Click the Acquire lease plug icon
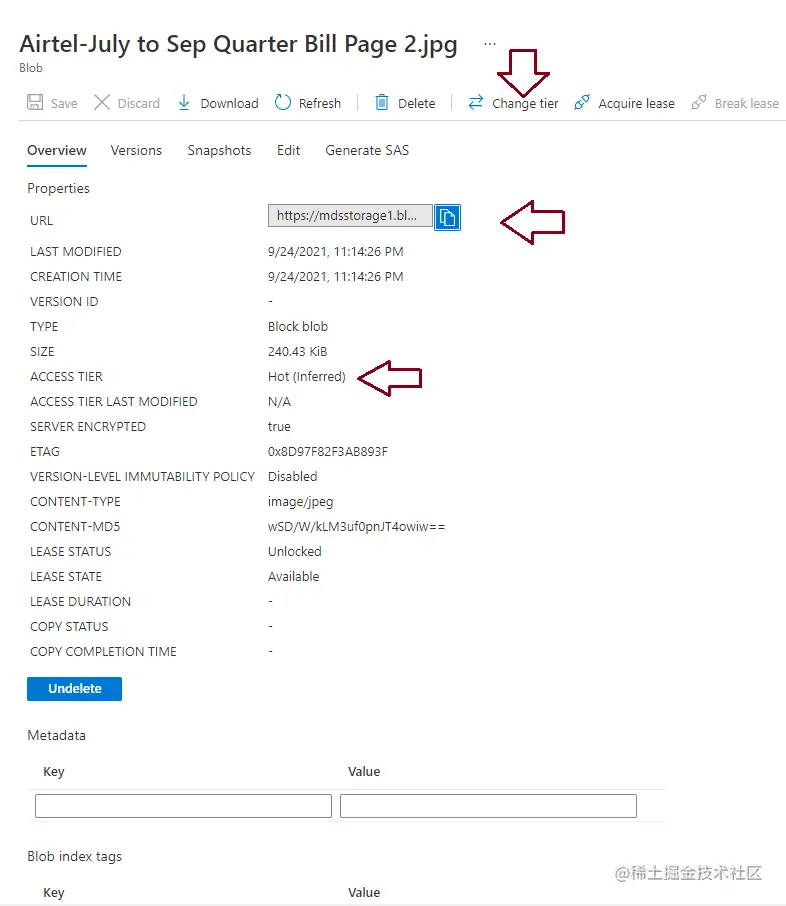Image resolution: width=786 pixels, height=906 pixels. pos(582,103)
